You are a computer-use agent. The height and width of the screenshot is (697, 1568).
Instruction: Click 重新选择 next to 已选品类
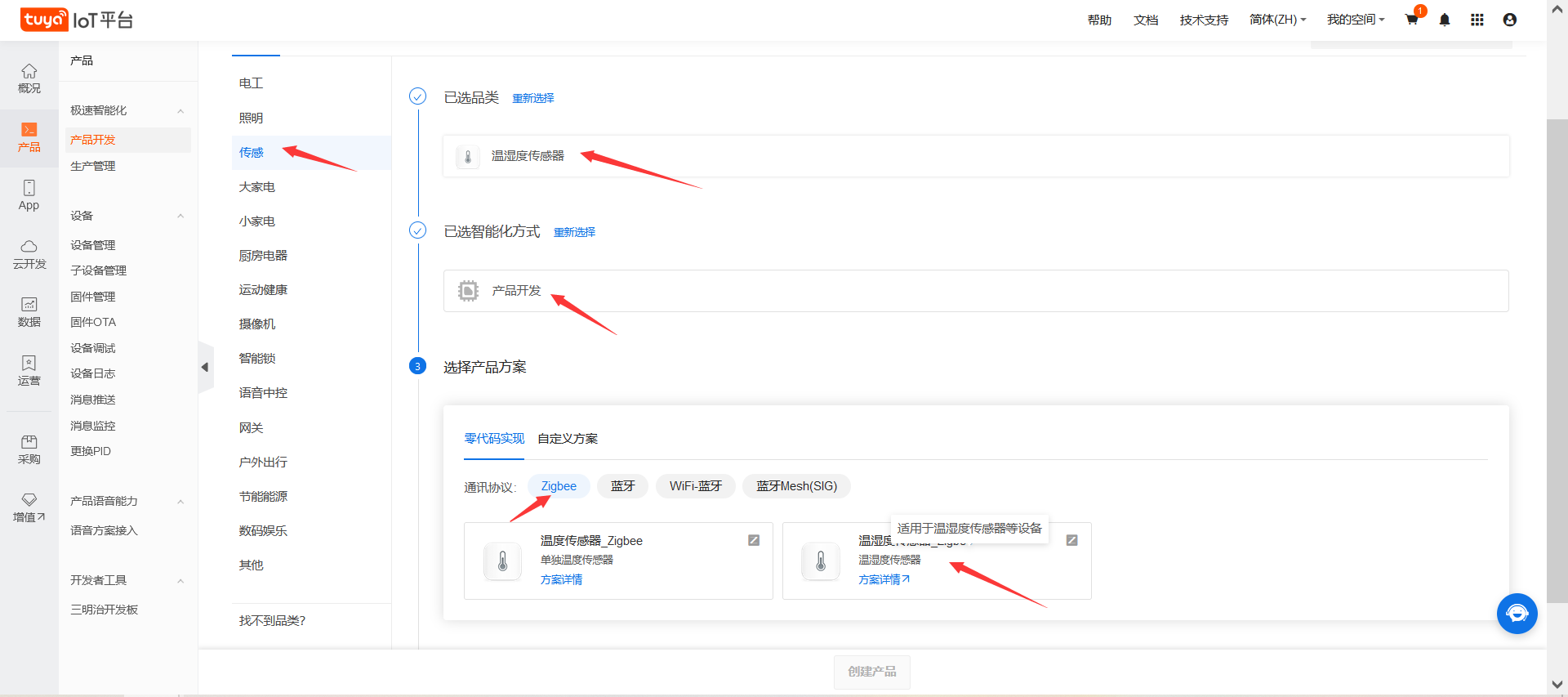[x=532, y=98]
